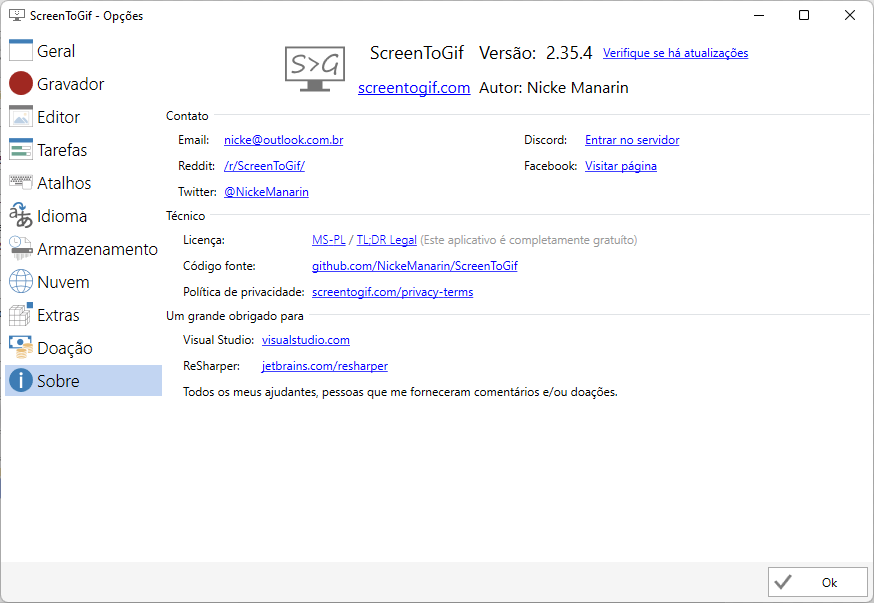Click the Código fonte: label
Screen dimensions: 874x603
tap(219, 266)
